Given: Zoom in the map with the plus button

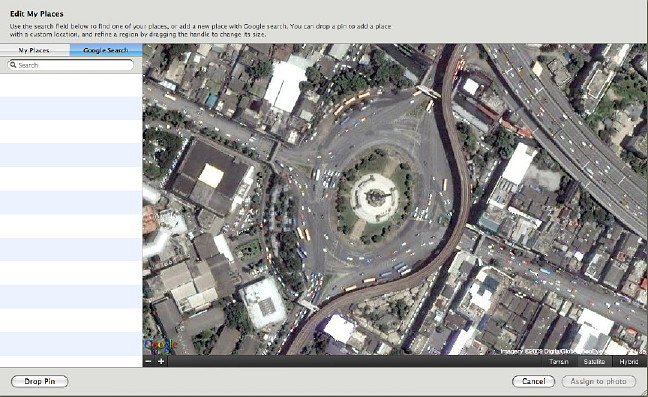Looking at the screenshot, I should coord(161,361).
